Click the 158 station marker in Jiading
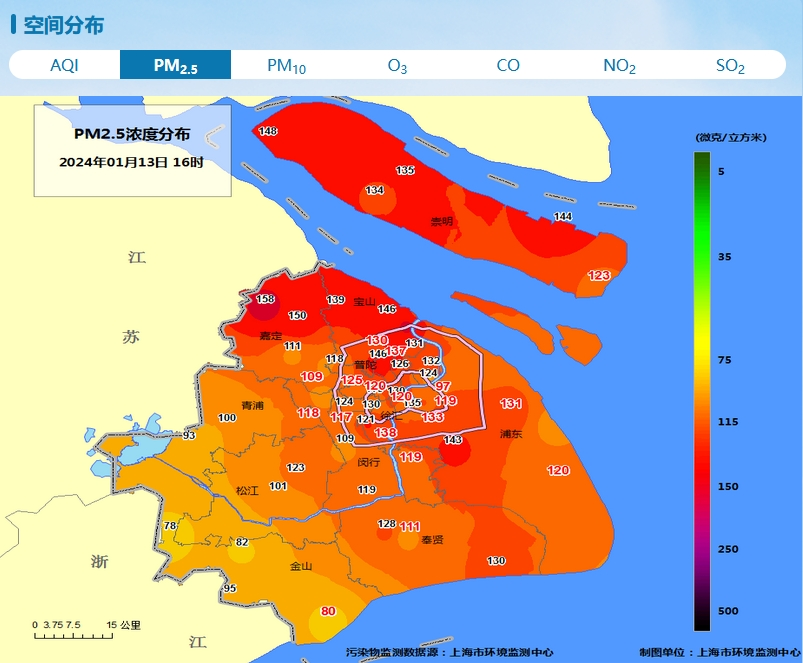 [x=266, y=299]
